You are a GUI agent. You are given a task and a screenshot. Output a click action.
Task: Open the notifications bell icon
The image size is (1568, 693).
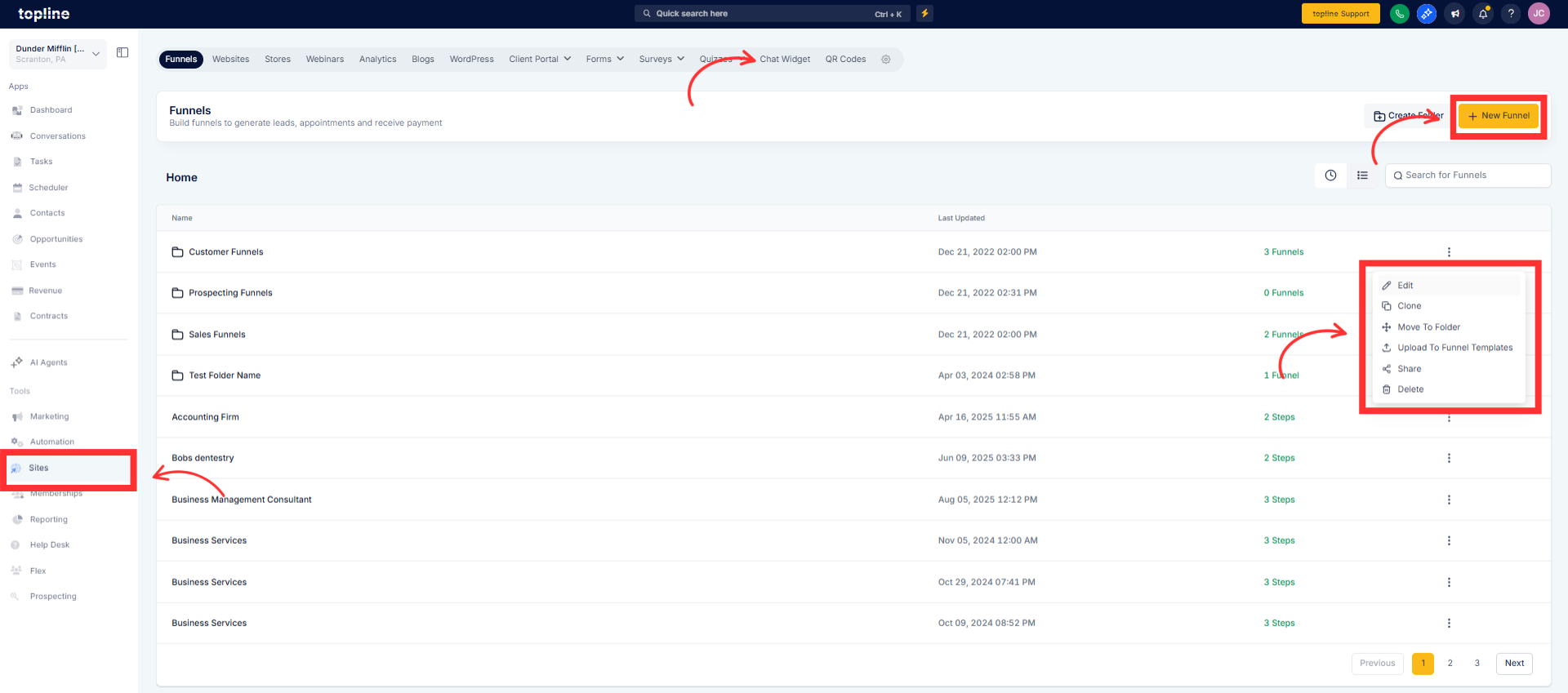pyautogui.click(x=1483, y=14)
